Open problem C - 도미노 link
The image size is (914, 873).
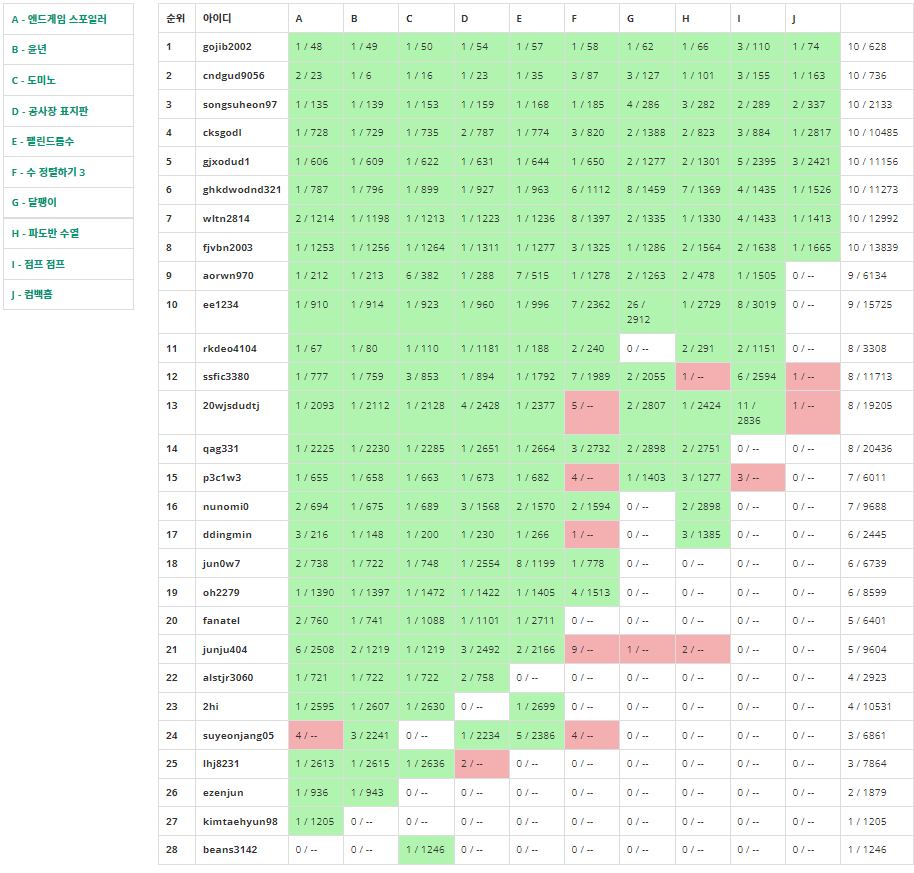click(34, 80)
